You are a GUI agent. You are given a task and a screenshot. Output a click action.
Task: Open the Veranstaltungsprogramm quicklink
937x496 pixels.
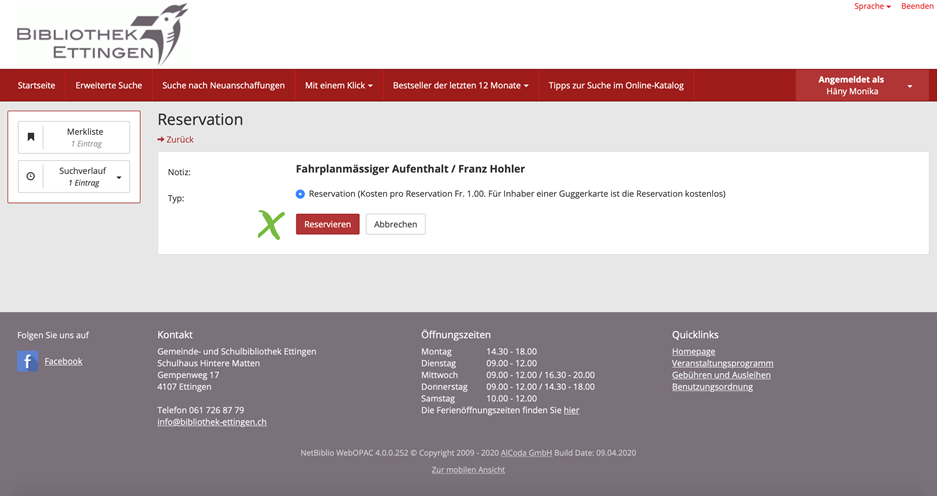coord(722,363)
